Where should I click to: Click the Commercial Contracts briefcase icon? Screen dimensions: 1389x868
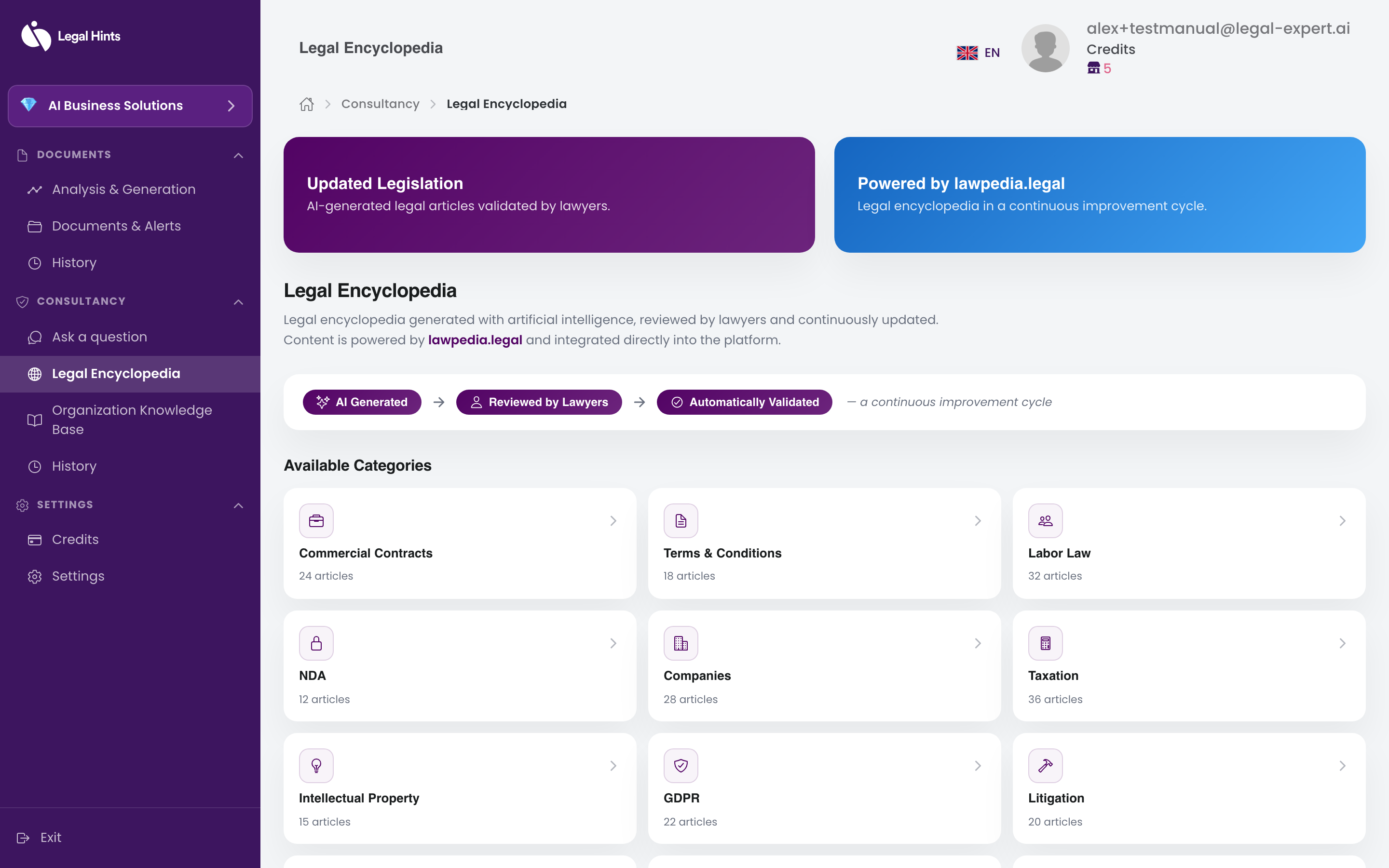tap(316, 521)
